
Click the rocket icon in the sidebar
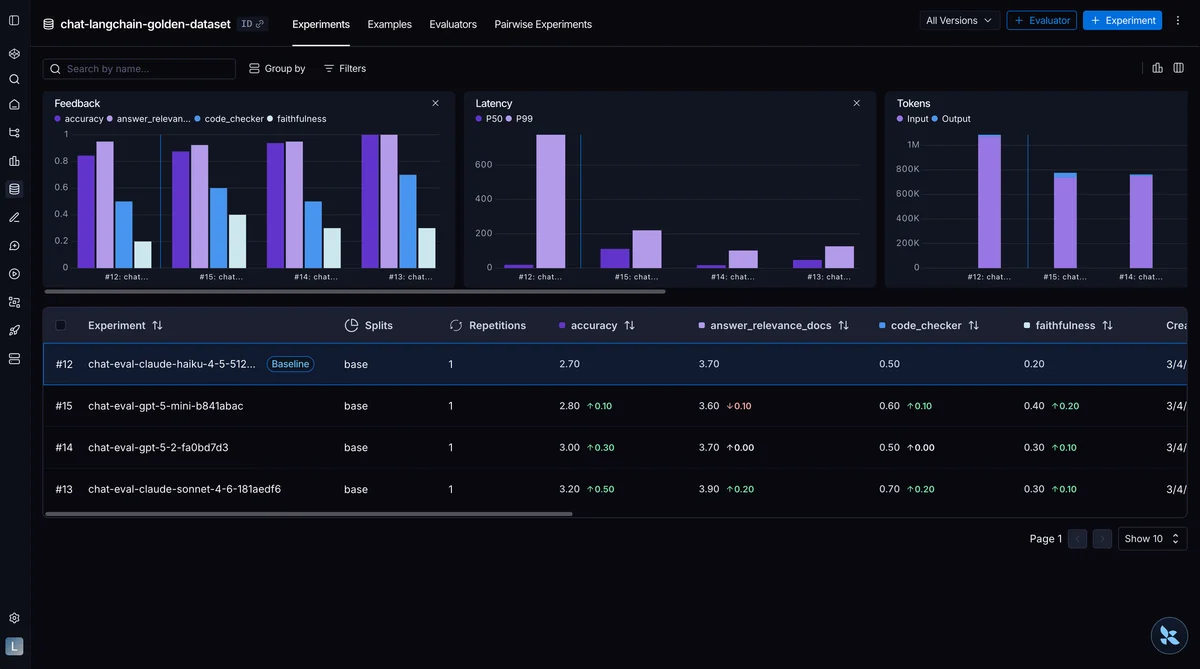pyautogui.click(x=14, y=330)
